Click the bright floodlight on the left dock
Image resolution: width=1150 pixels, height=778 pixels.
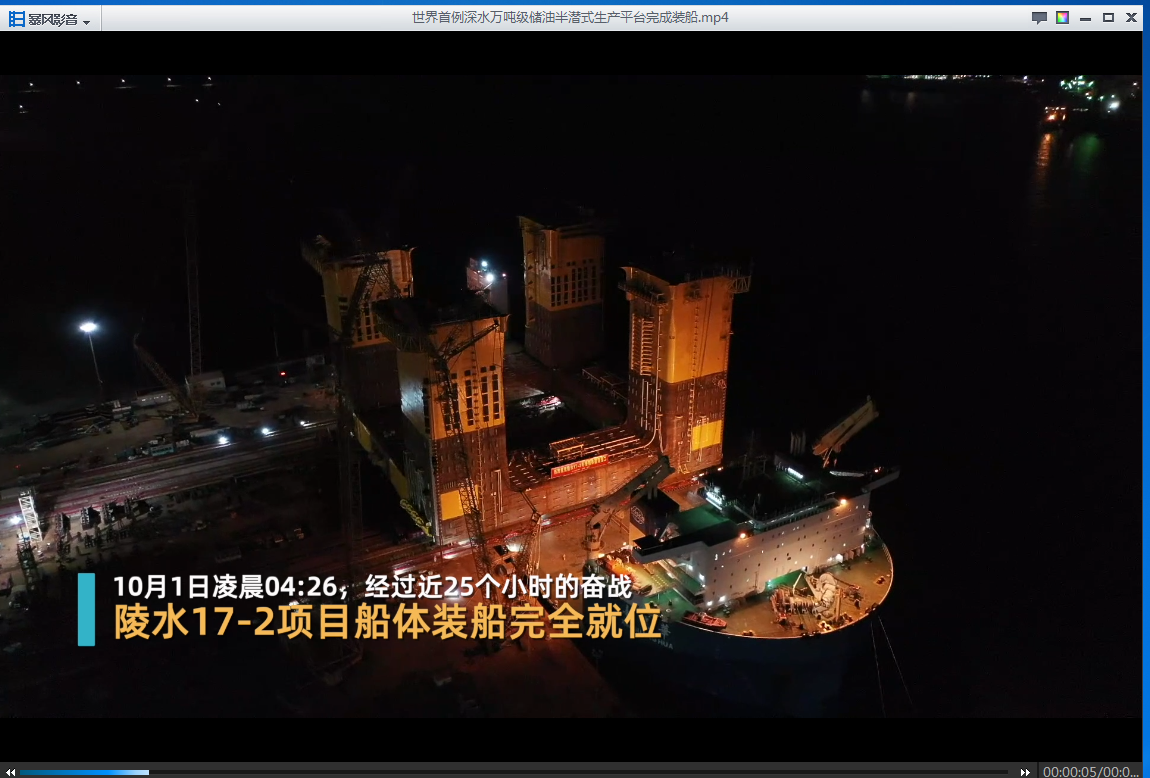(x=88, y=327)
